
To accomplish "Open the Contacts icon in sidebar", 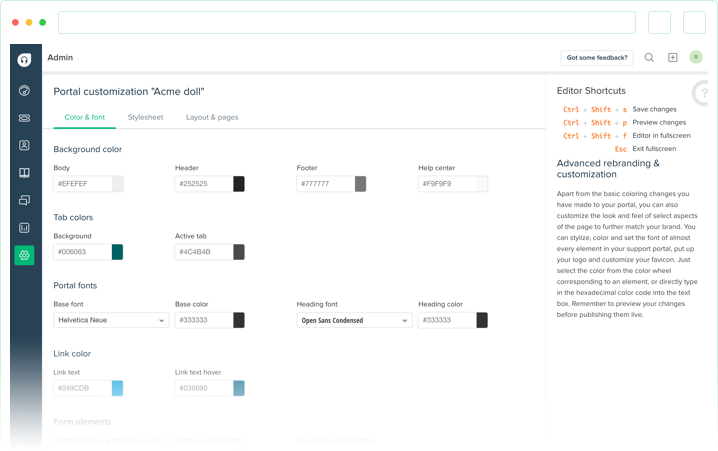I will click(x=25, y=145).
